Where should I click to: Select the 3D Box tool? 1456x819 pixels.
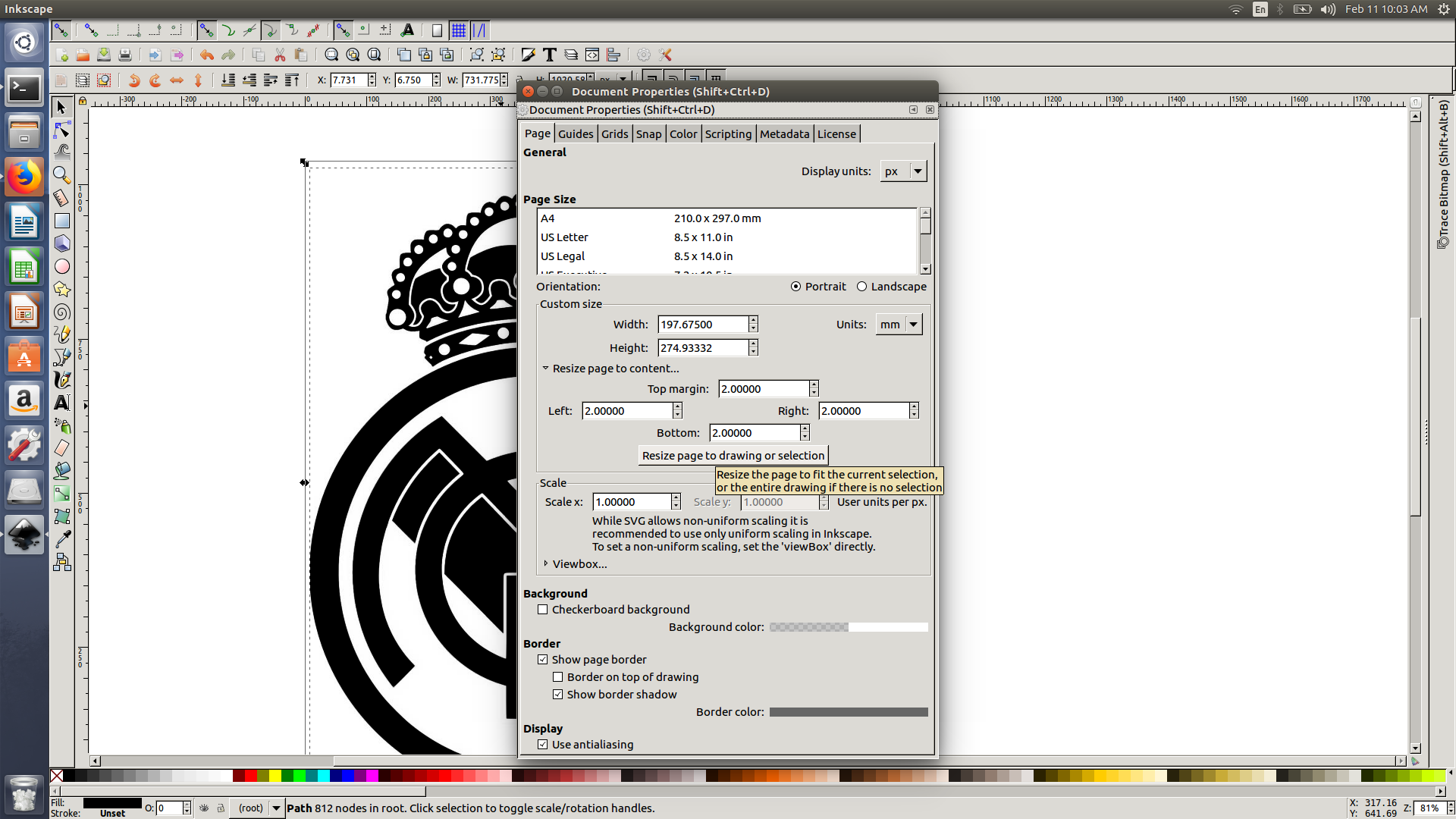click(62, 243)
